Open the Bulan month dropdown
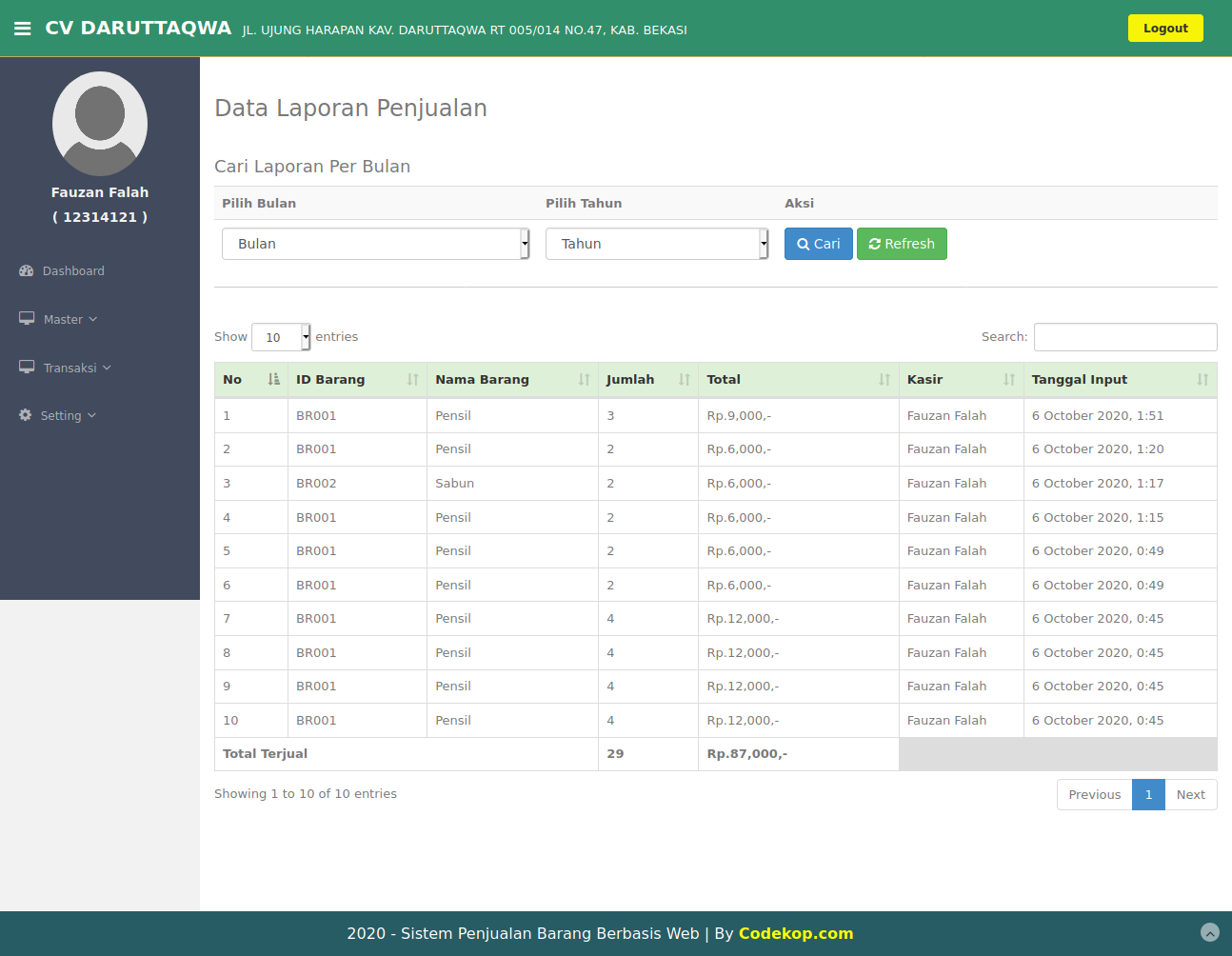This screenshot has width=1232, height=956. click(x=376, y=244)
